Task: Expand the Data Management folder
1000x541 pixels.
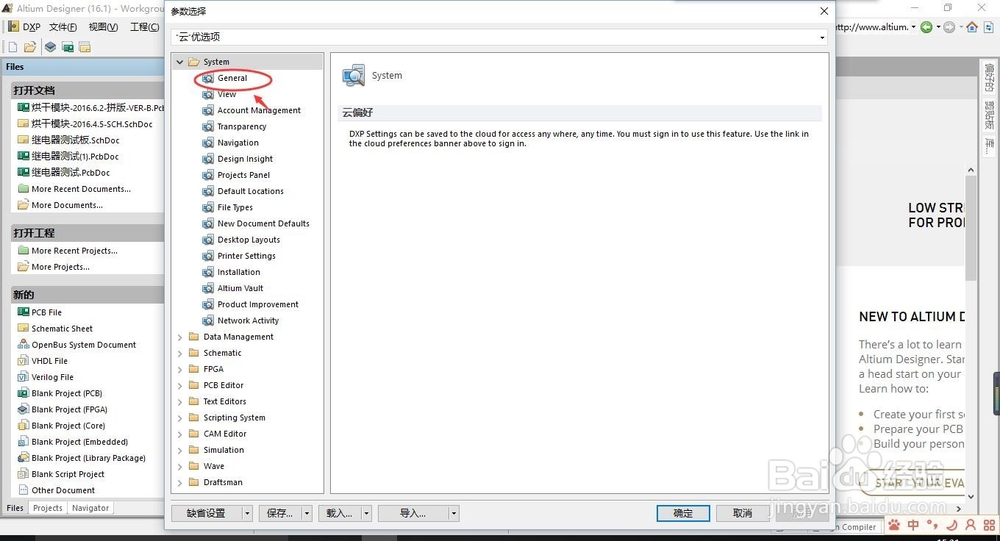Action: coord(180,337)
